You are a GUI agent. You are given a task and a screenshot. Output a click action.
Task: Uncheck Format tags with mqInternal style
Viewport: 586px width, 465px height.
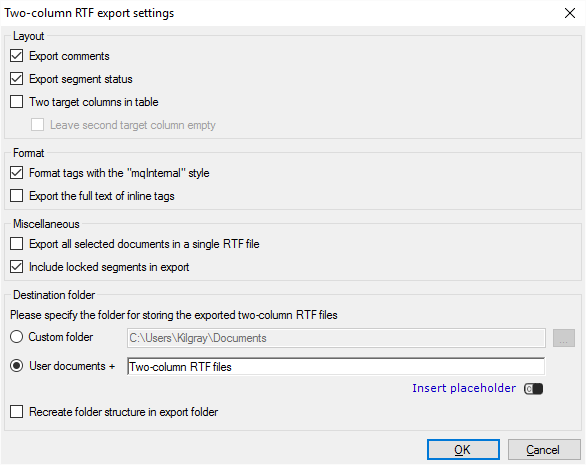pyautogui.click(x=16, y=173)
